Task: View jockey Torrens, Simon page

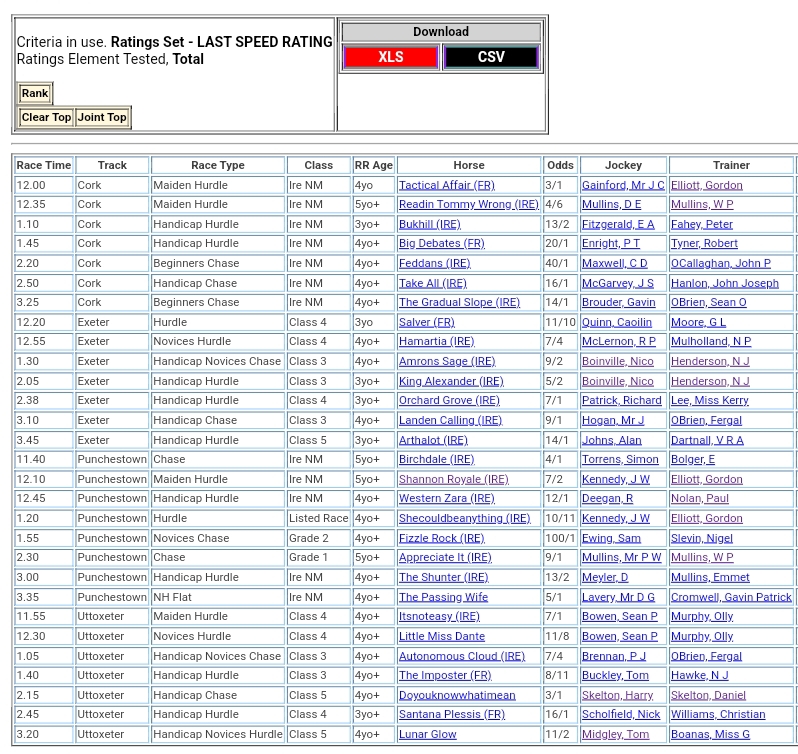Action: click(x=620, y=460)
